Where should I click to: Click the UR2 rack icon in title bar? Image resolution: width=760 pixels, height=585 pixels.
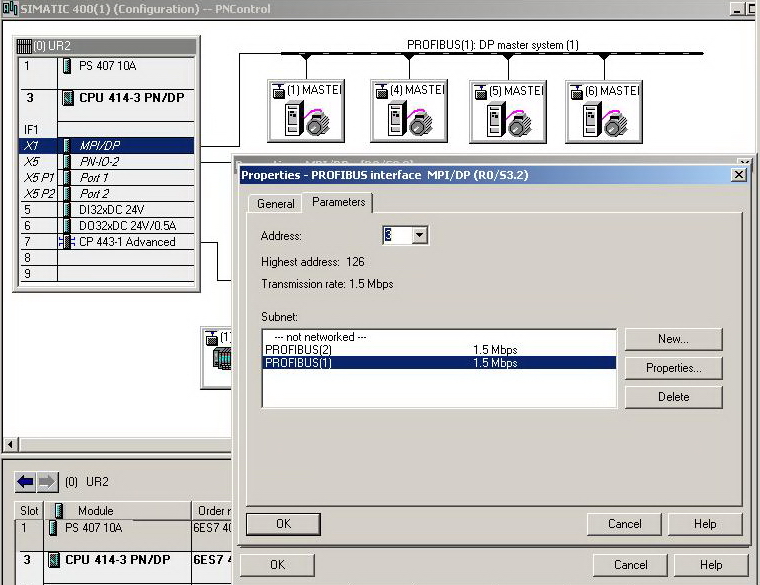tap(24, 46)
